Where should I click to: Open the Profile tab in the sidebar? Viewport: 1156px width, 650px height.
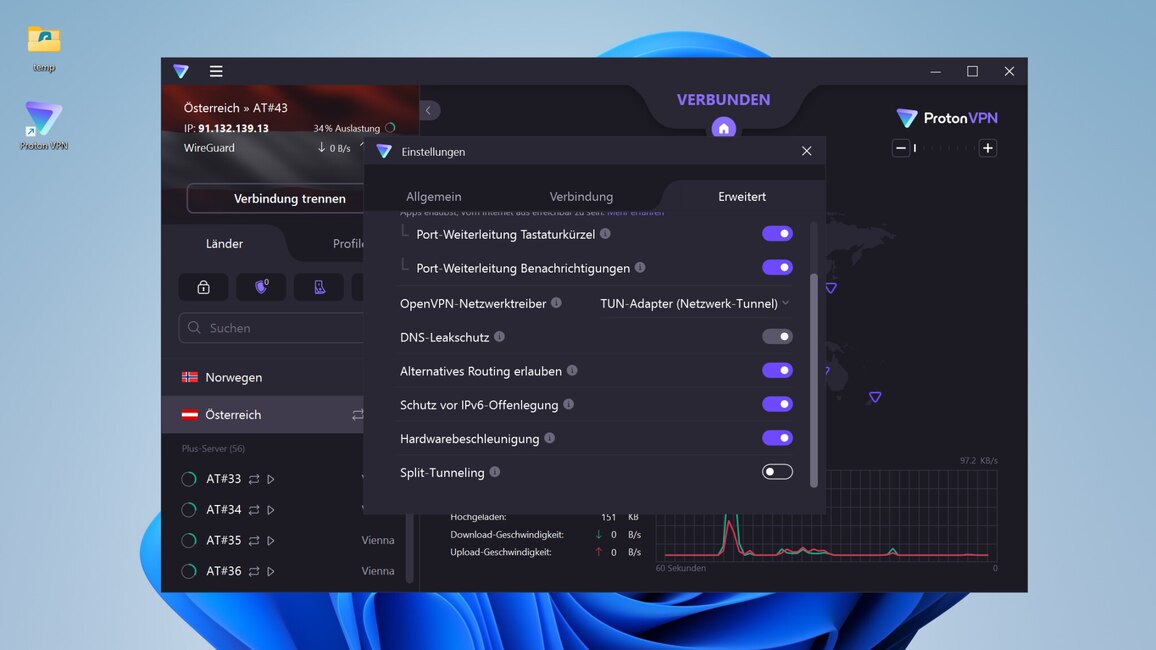[348, 243]
